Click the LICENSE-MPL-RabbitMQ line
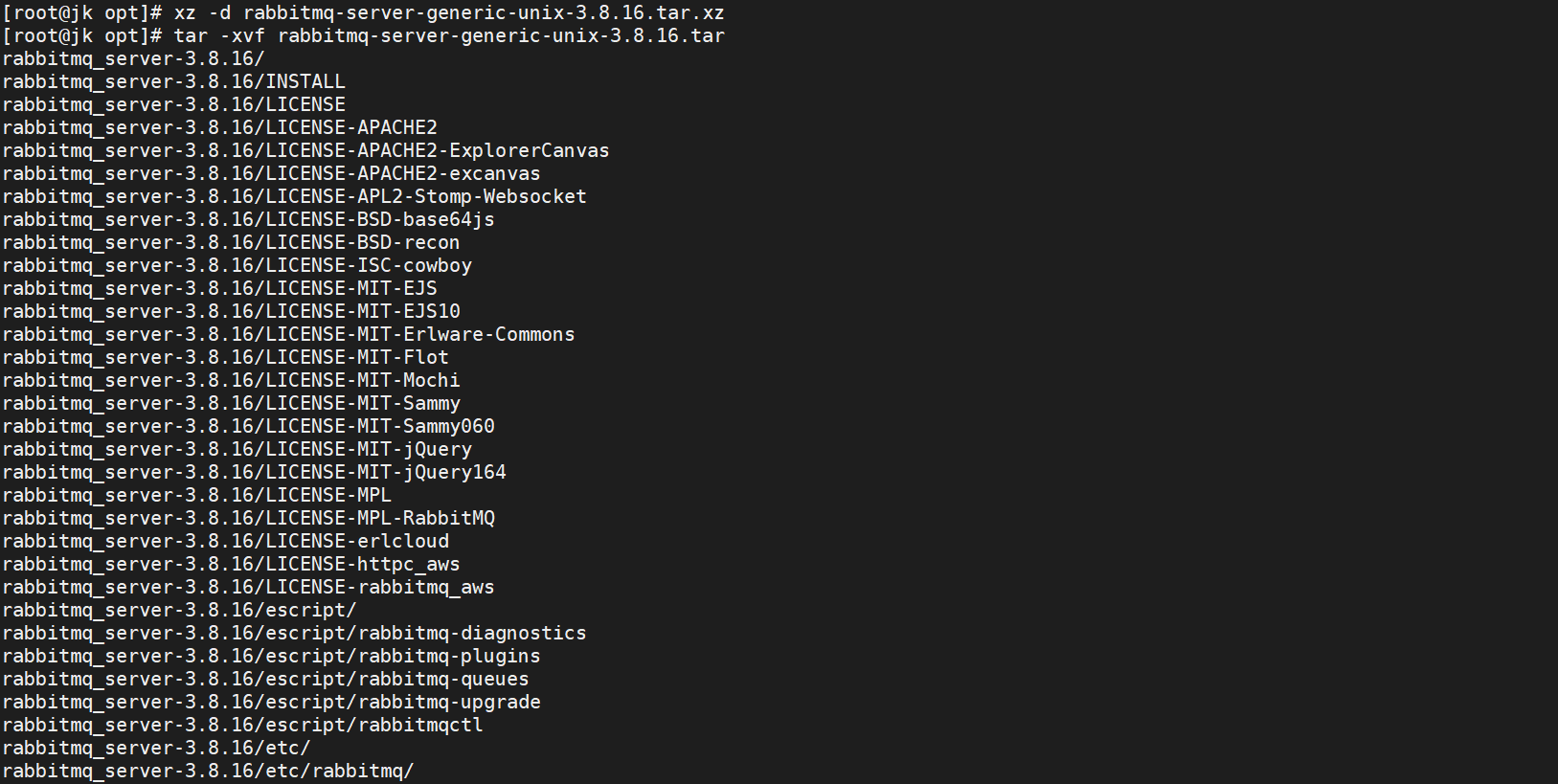This screenshot has width=1558, height=784. click(248, 519)
